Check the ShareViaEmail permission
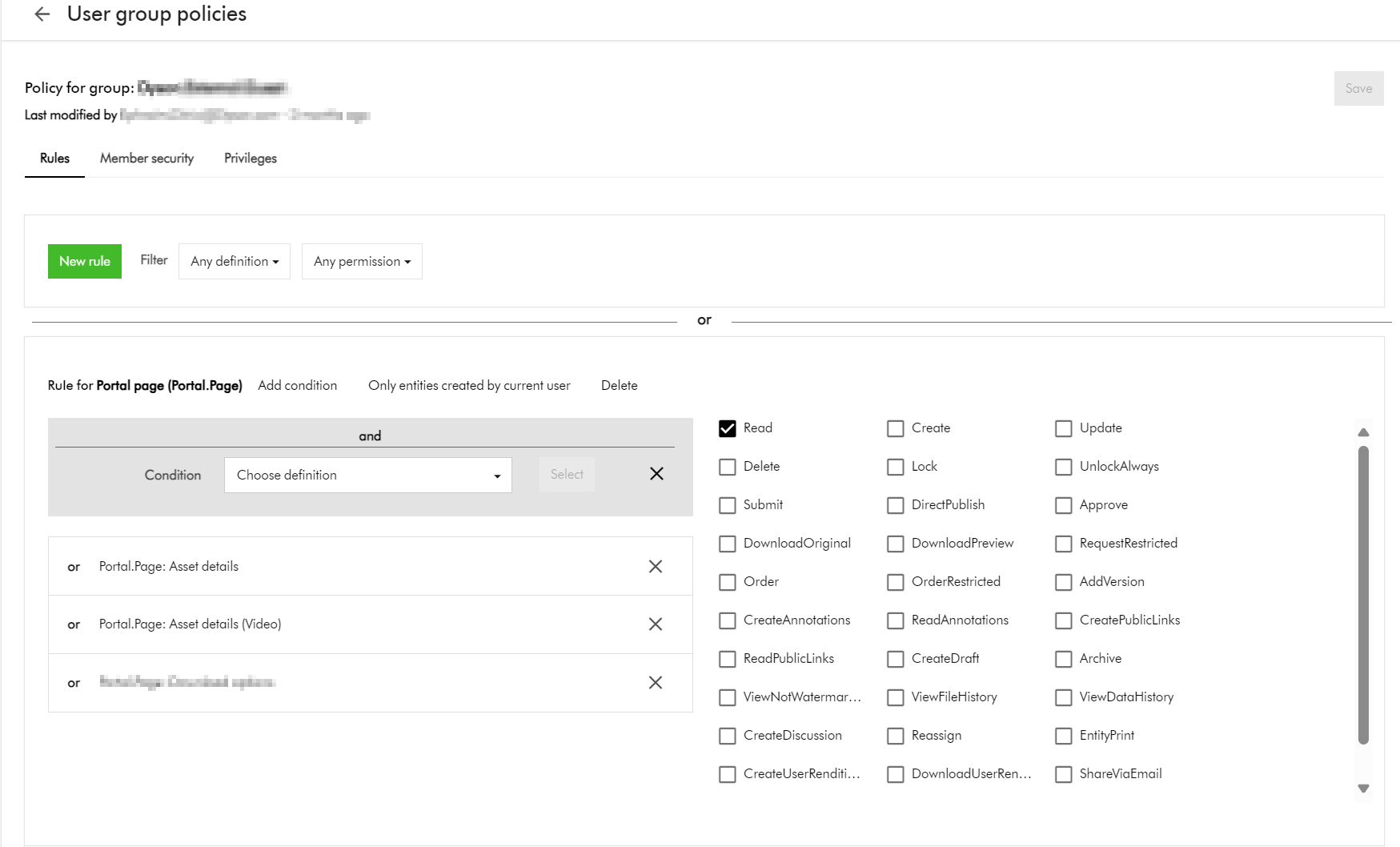Screen dimensions: 1400x847 point(1063,774)
